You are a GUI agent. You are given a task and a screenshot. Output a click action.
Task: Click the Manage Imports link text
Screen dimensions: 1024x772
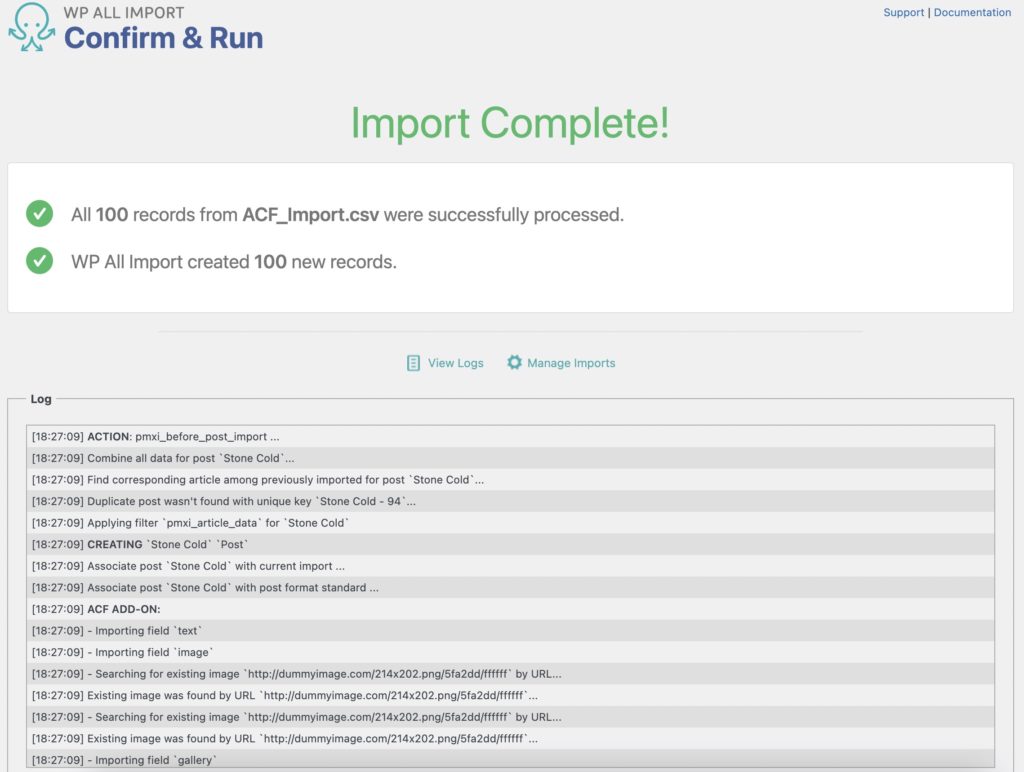pyautogui.click(x=570, y=364)
